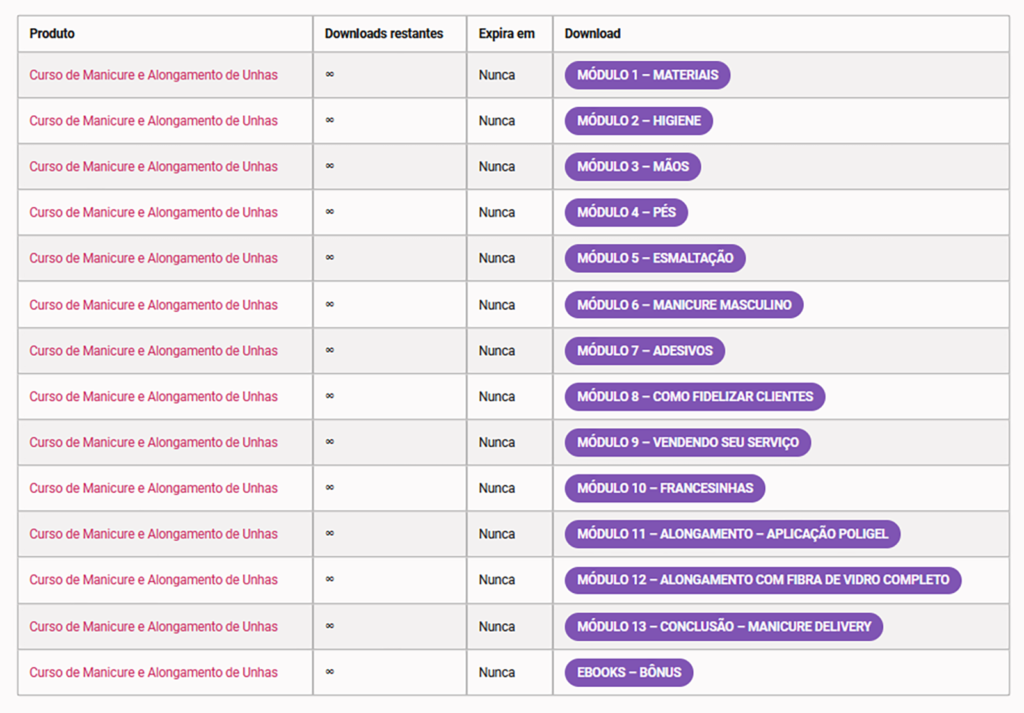The width and height of the screenshot is (1024, 713).
Task: Download Módulo 11 – Alongamento Aplicação Poligel
Action: click(732, 534)
